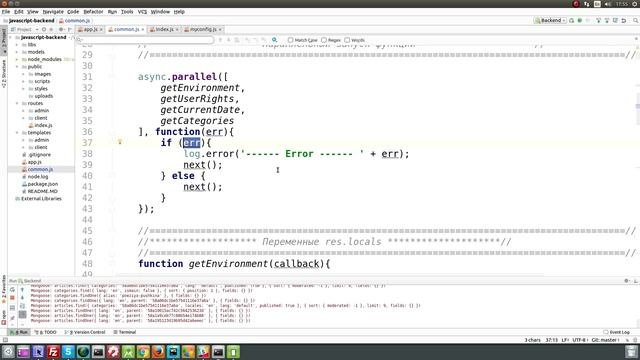The width and height of the screenshot is (640, 360).
Task: Open the system gear menu at top right
Action: (x=635, y=4)
